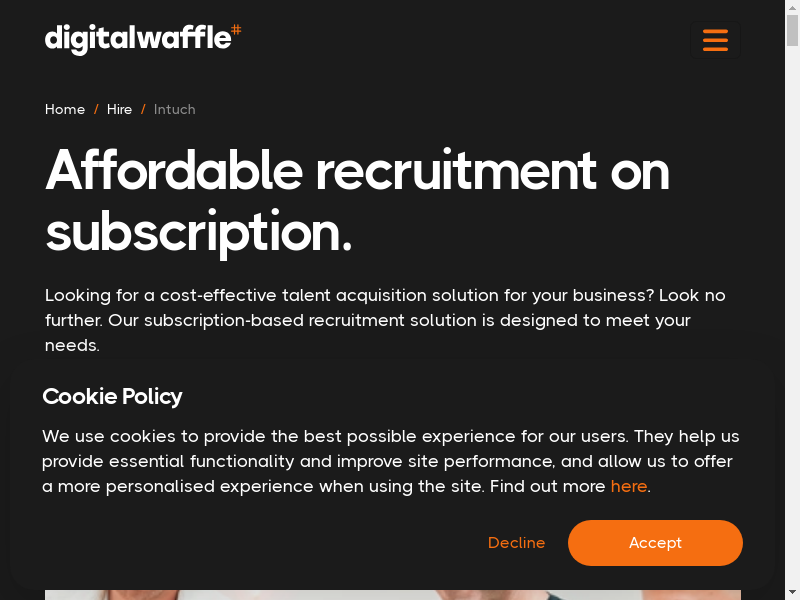Viewport: 800px width, 600px height.
Task: Select the Intuch breadcrumb item
Action: 175,109
